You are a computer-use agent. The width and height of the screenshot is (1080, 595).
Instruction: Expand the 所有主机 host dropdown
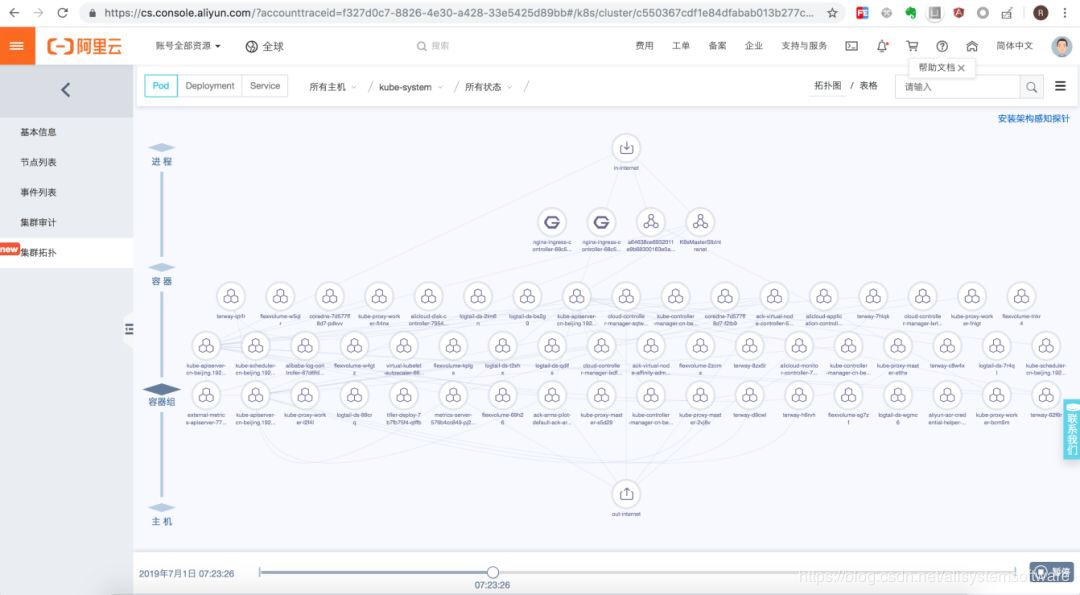328,87
